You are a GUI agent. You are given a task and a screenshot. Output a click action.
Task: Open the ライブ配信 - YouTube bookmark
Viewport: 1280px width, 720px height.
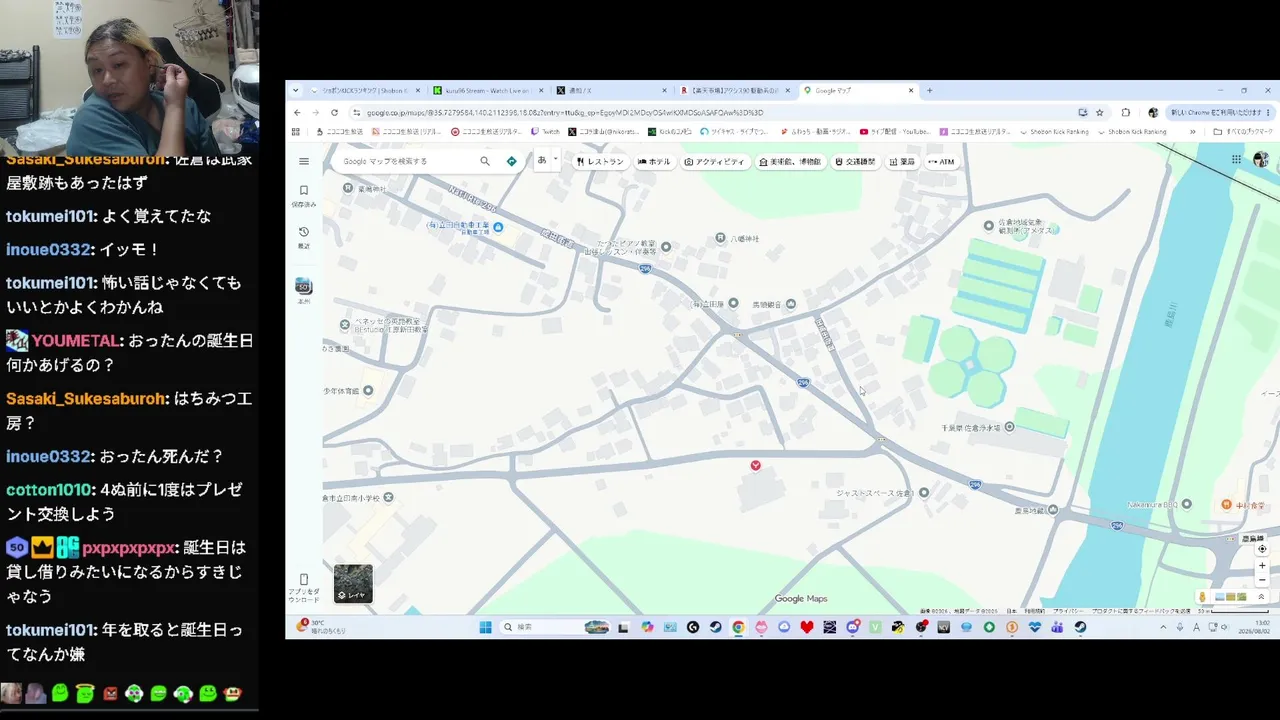click(x=894, y=131)
